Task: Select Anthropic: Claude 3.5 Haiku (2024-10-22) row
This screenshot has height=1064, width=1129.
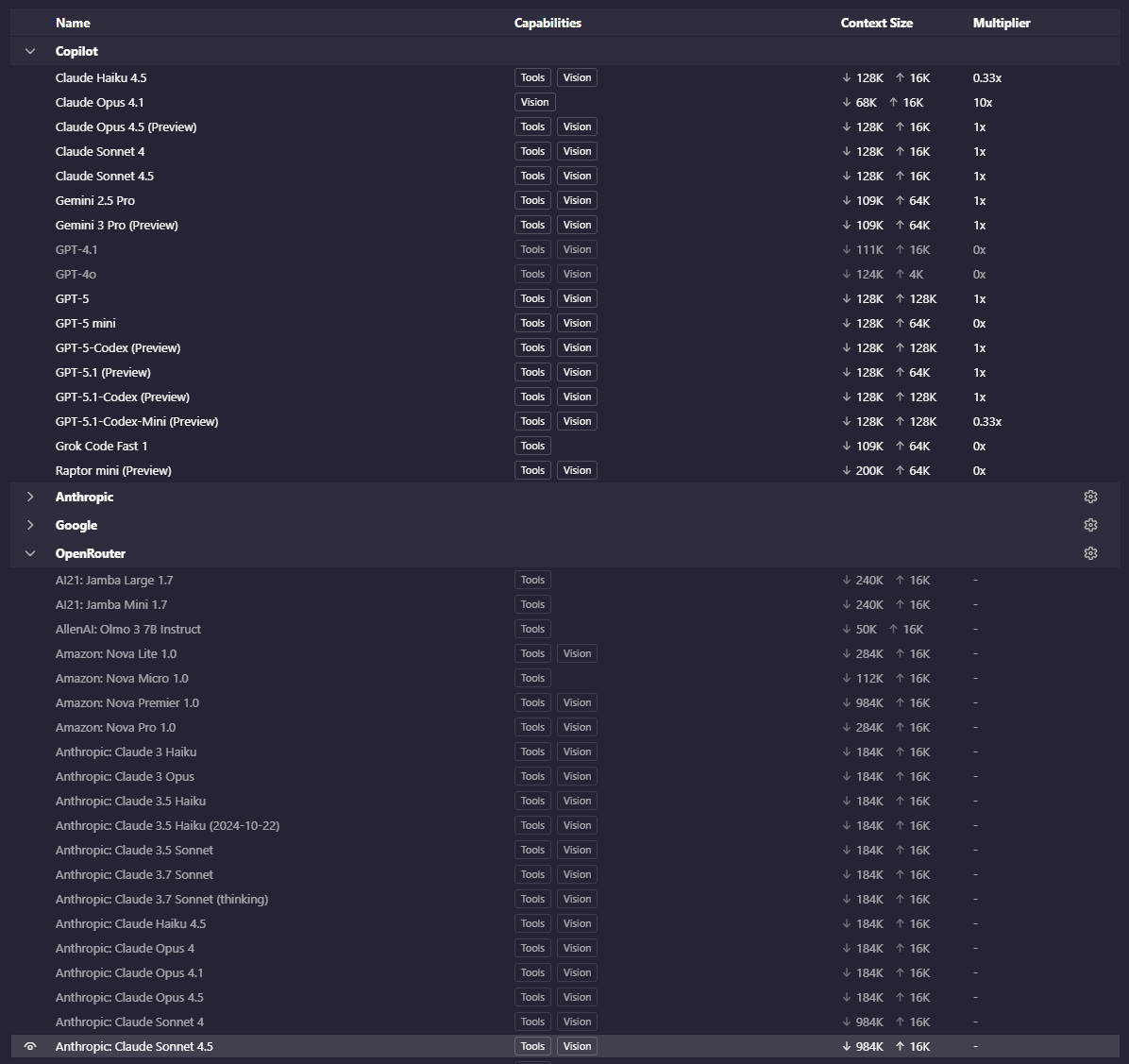Action: (x=565, y=826)
